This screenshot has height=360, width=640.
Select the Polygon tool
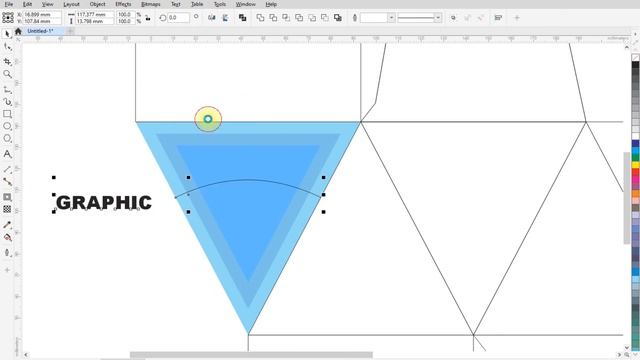pyautogui.click(x=7, y=138)
